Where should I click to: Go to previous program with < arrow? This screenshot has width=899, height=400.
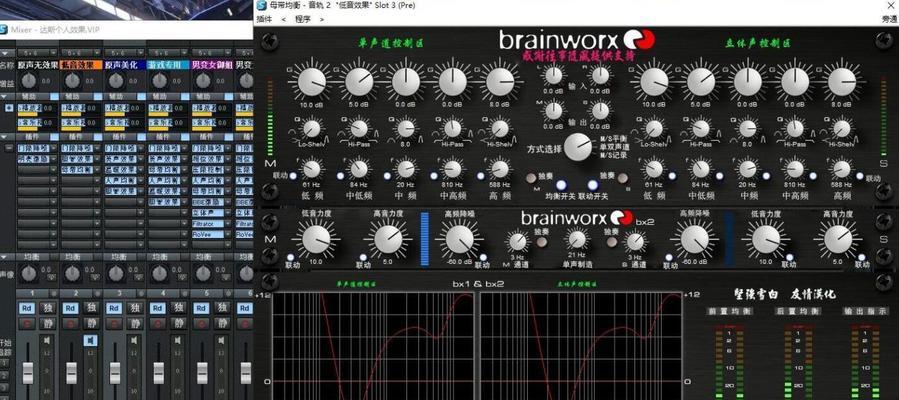tap(283, 19)
